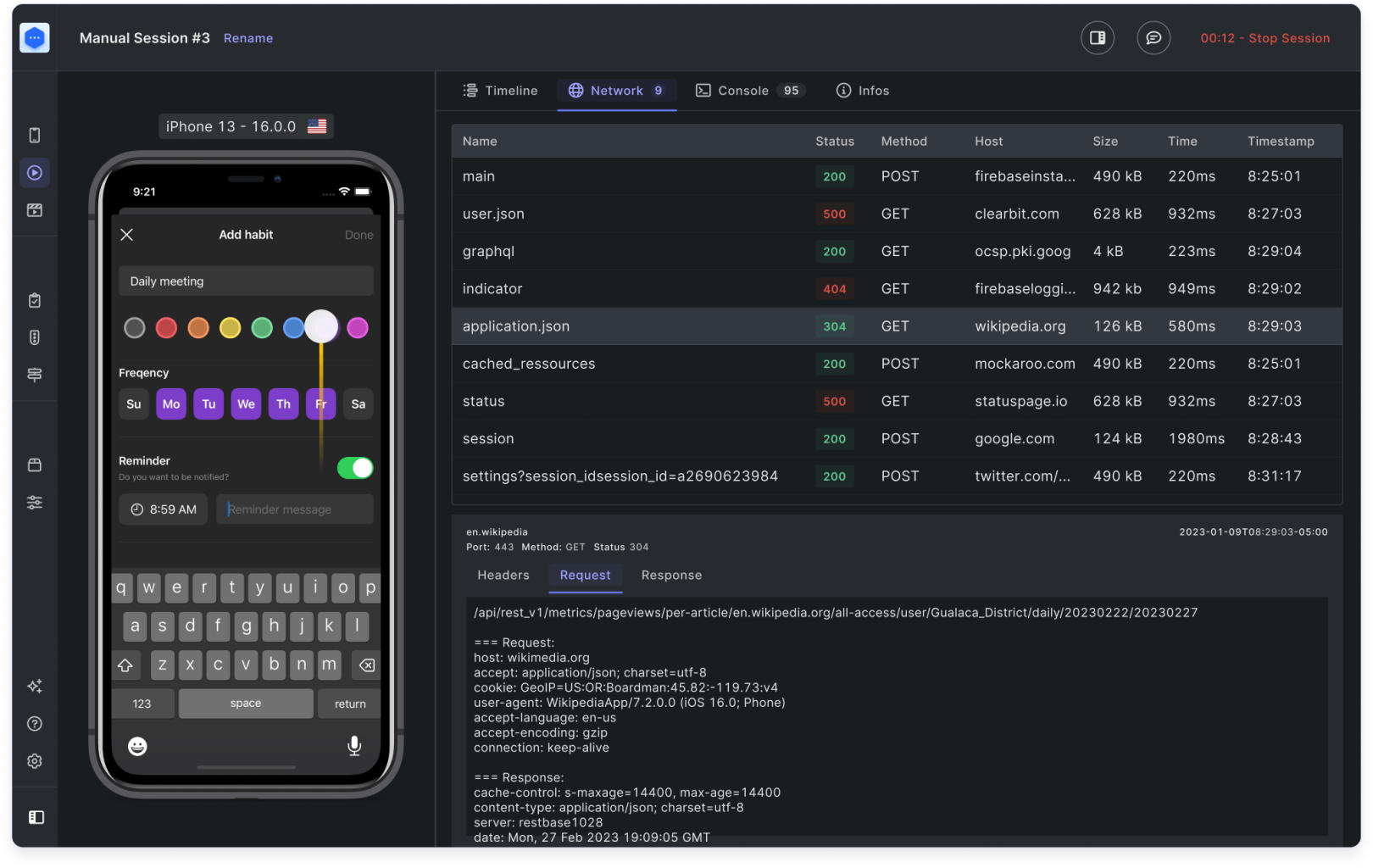Switch to the Timeline tab
The width and height of the screenshot is (1373, 868).
tap(500, 91)
